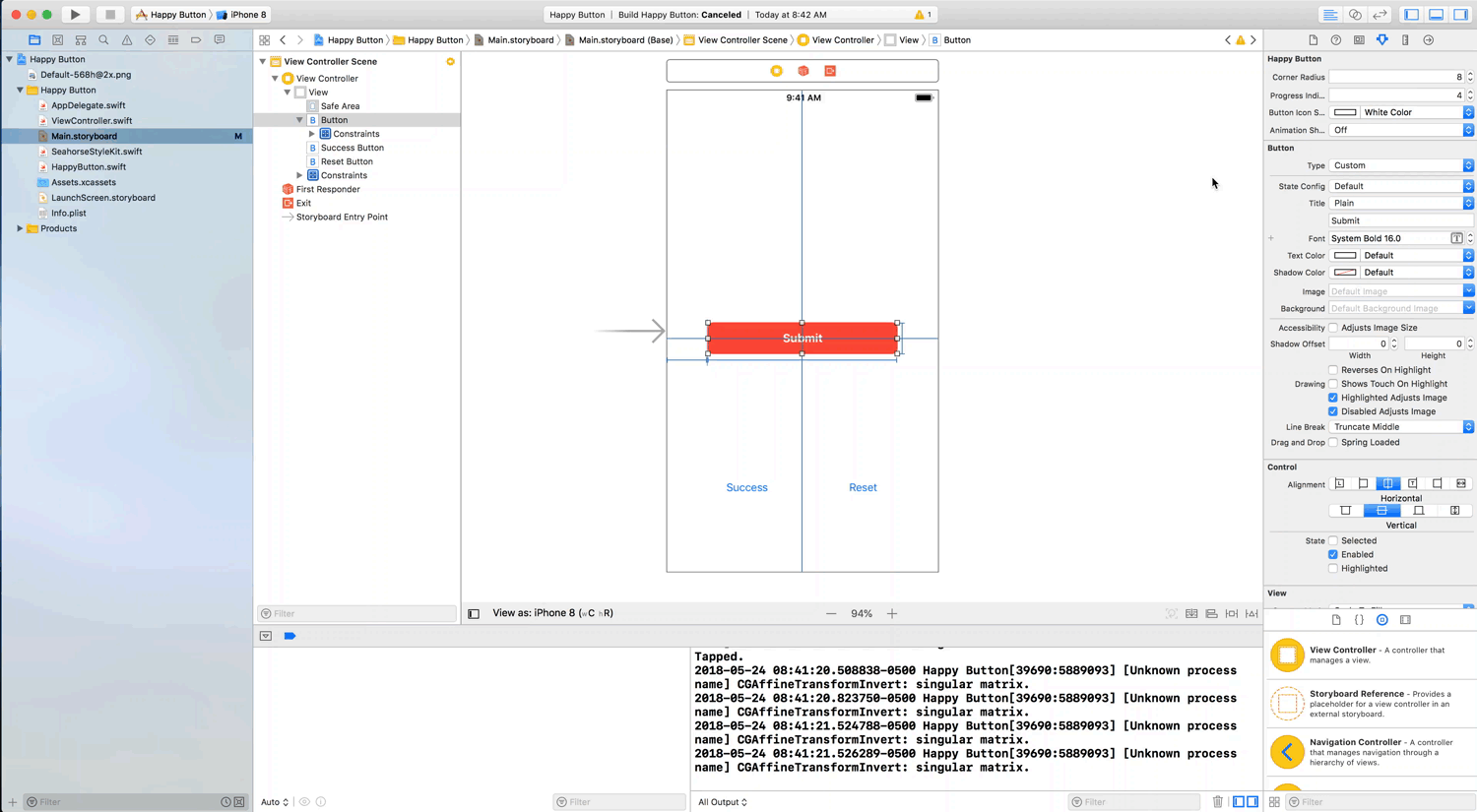This screenshot has height=812, width=1477.
Task: Enable Adjusts Image Size checkbox
Action: tap(1333, 328)
